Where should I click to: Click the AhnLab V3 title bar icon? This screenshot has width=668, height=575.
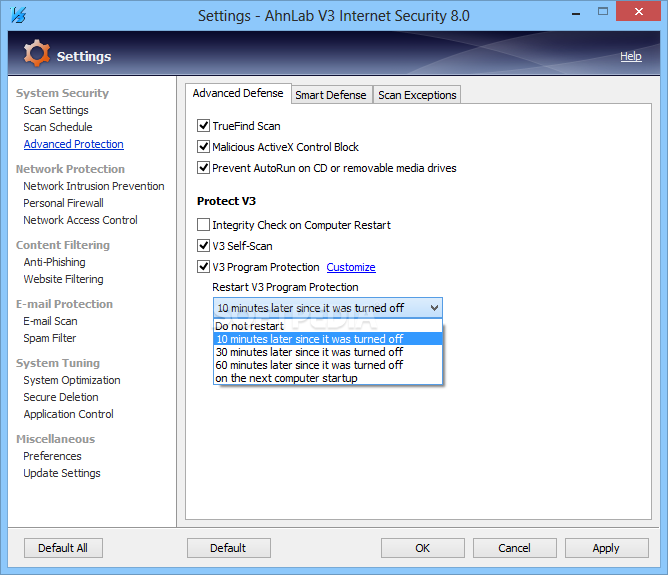pyautogui.click(x=16, y=16)
